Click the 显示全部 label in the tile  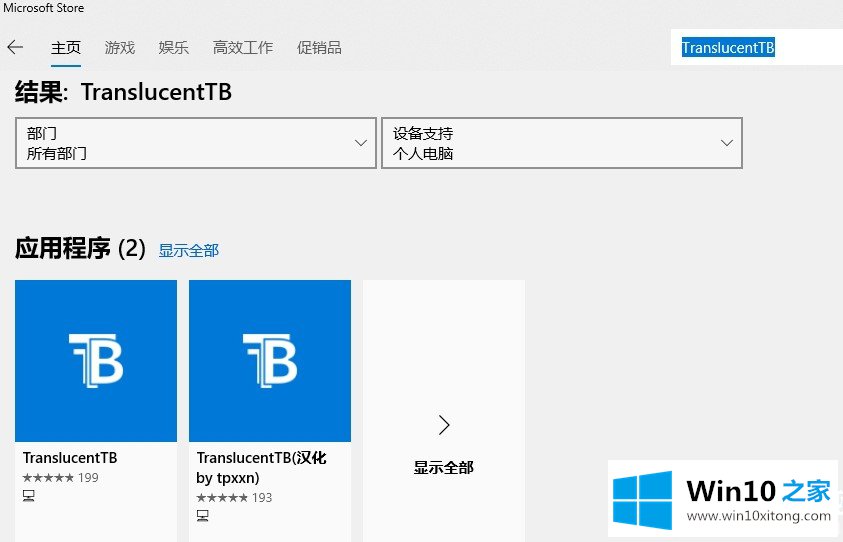pyautogui.click(x=444, y=467)
